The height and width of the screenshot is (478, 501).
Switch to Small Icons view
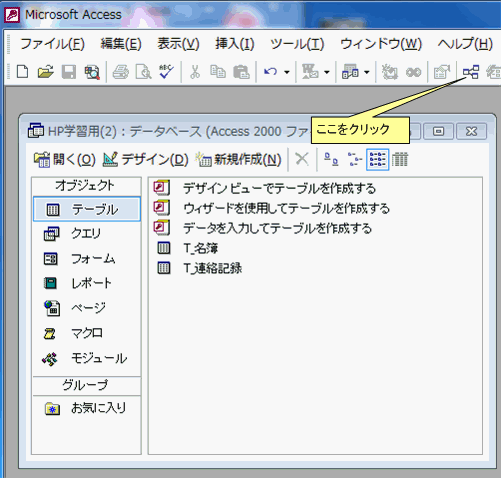pyautogui.click(x=355, y=159)
